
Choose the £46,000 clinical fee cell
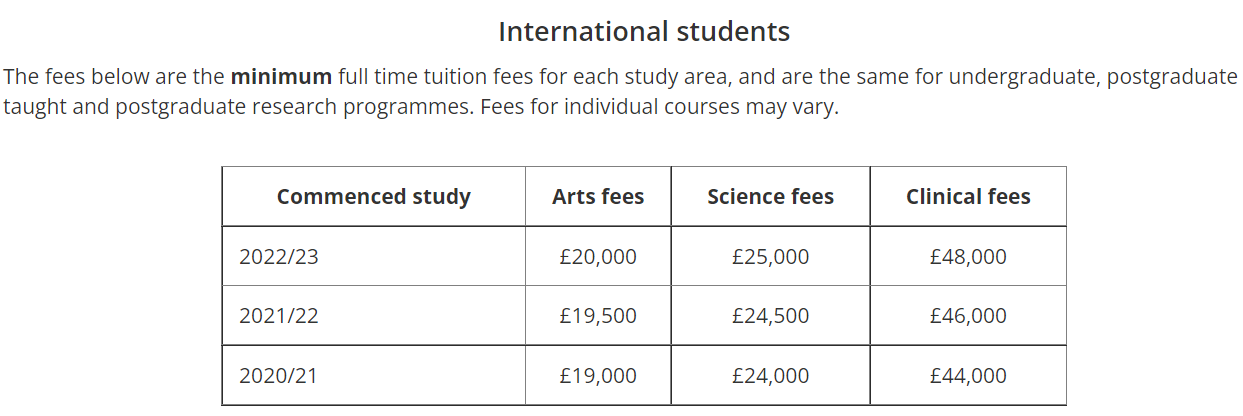click(968, 316)
